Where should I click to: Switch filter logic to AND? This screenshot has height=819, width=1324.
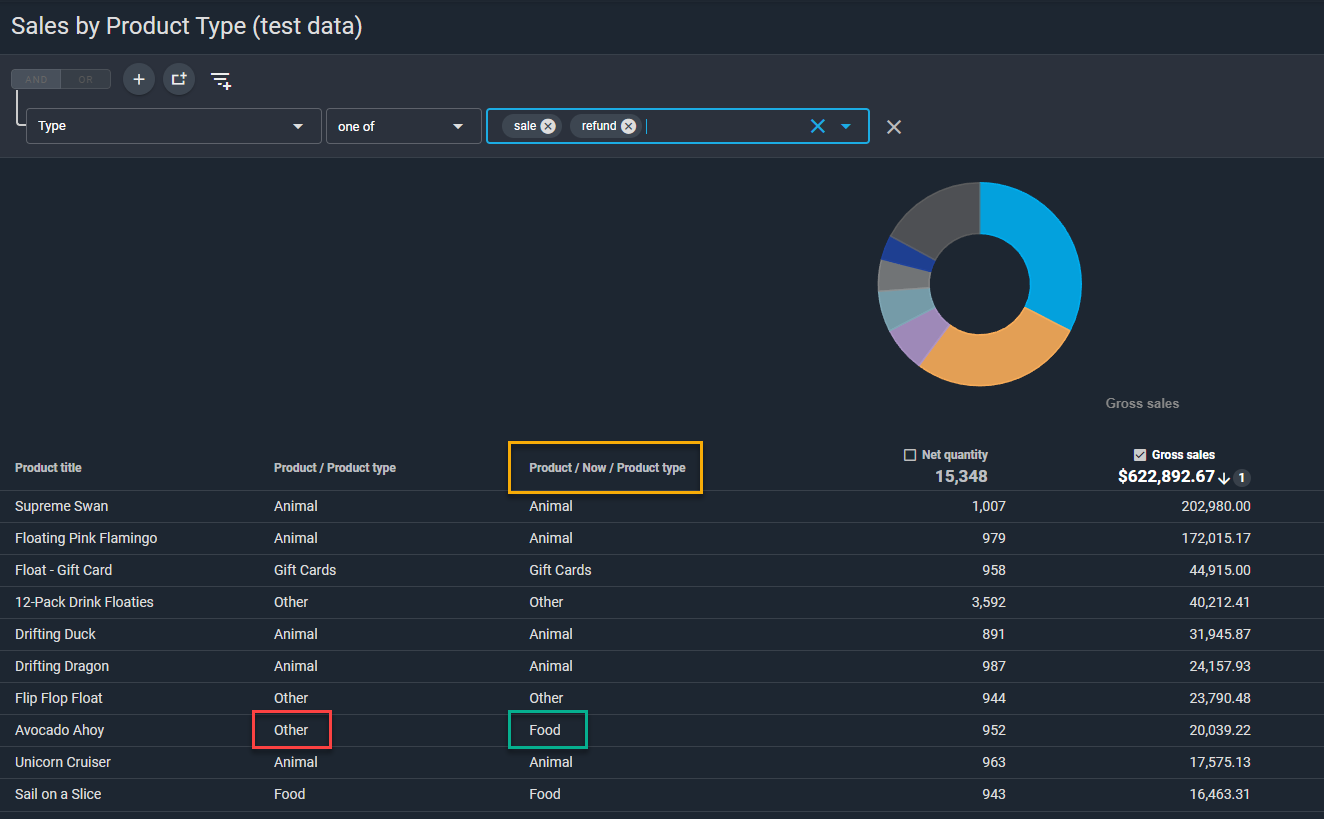[x=36, y=79]
